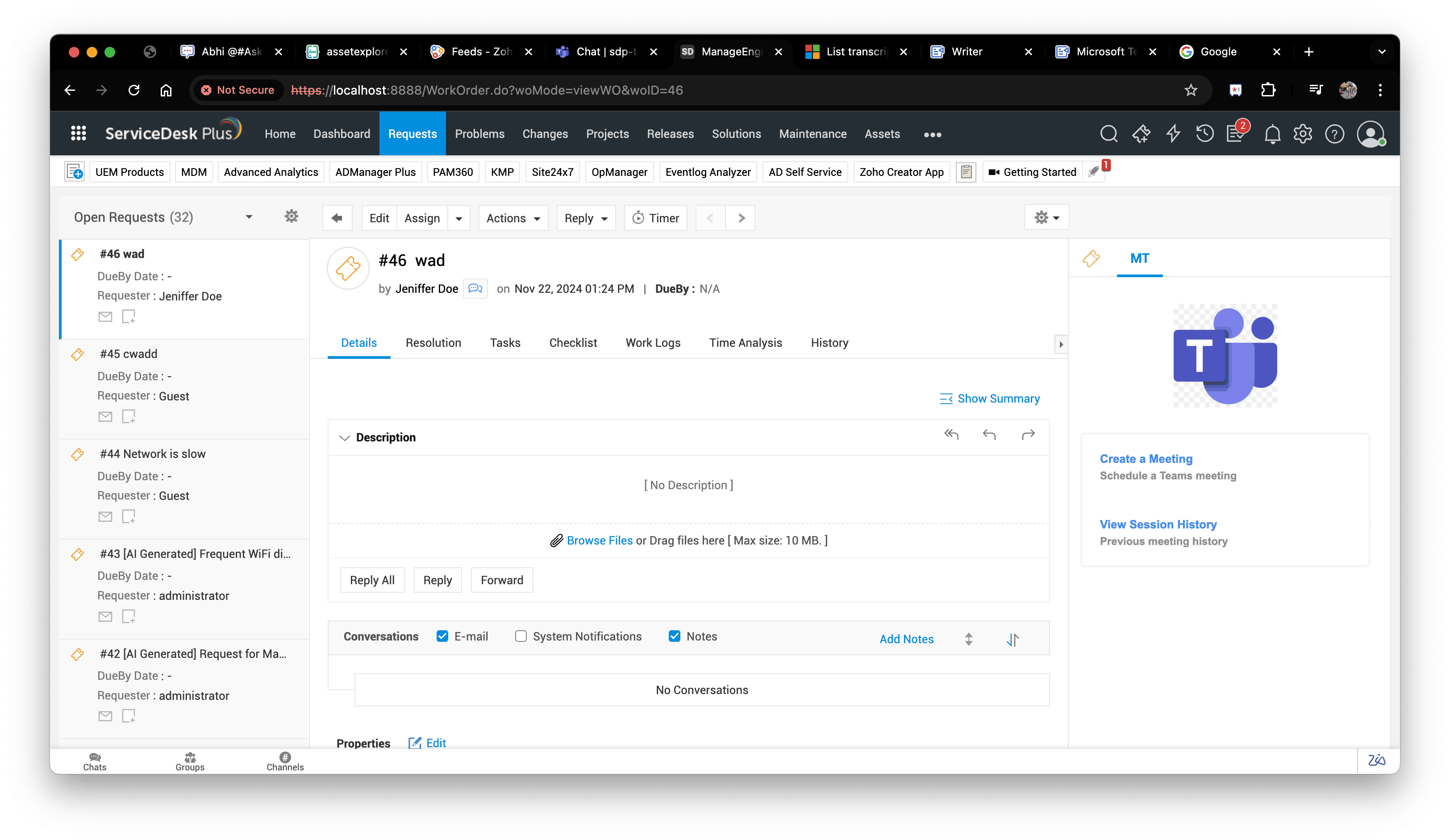Collapse the Description section chevron
Screen dimensions: 1450x840
click(344, 438)
